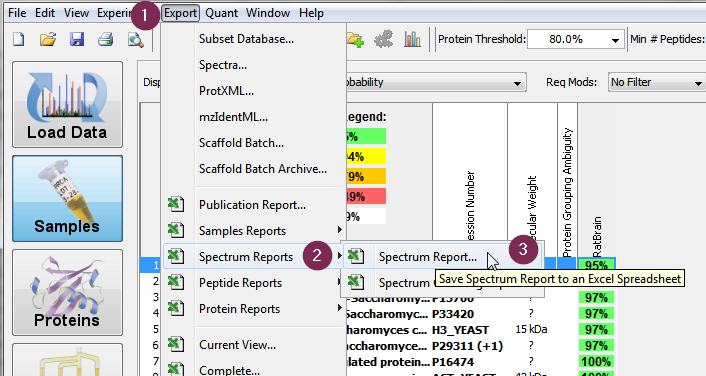Click the H3_YEAST accession cell
Viewport: 706px width, 376px height.
(460, 330)
